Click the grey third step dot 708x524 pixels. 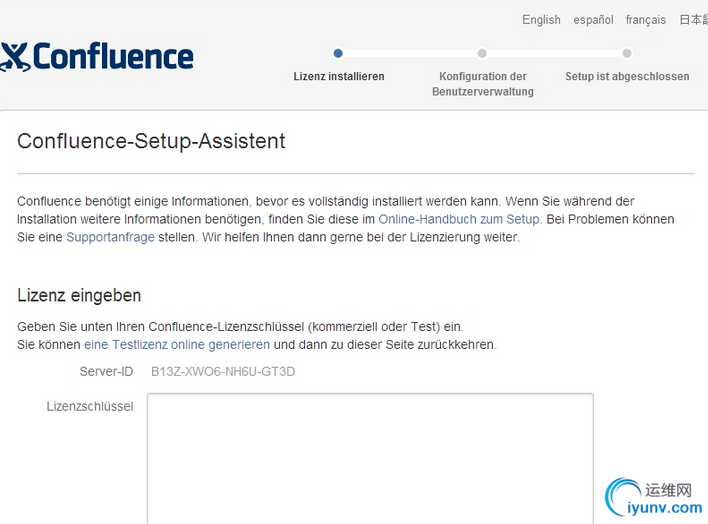pos(627,53)
